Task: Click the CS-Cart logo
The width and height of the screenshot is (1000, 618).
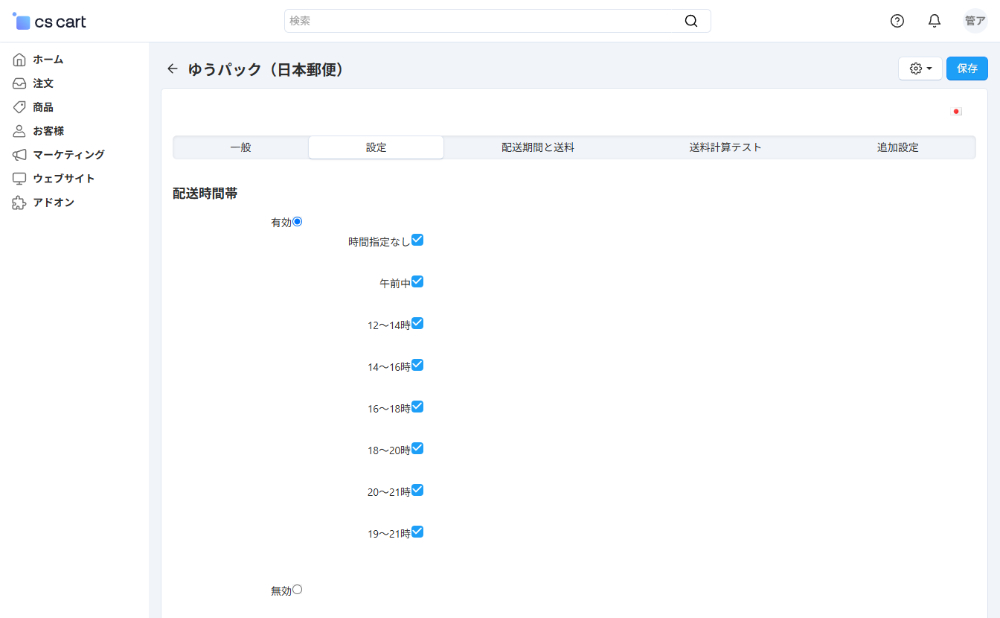Action: (50, 21)
